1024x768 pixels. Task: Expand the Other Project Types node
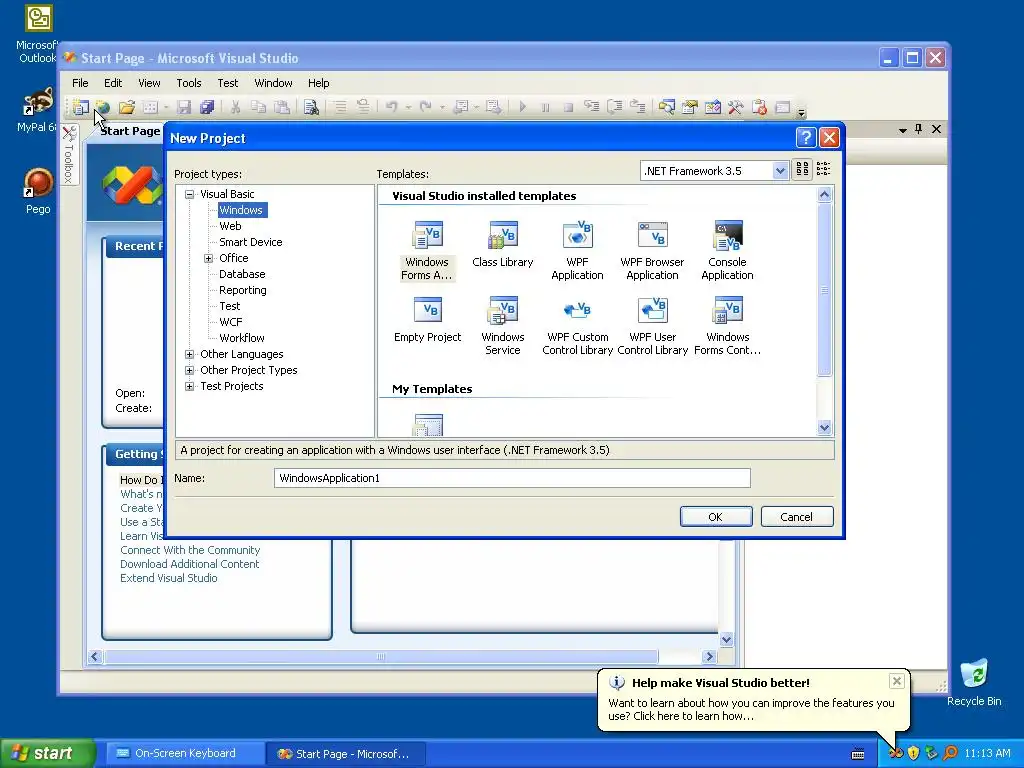coord(189,370)
